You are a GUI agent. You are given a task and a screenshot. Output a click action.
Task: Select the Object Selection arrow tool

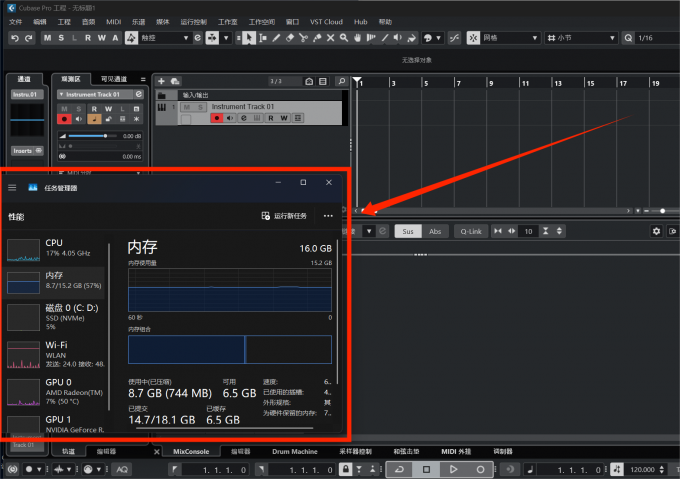pyautogui.click(x=249, y=38)
